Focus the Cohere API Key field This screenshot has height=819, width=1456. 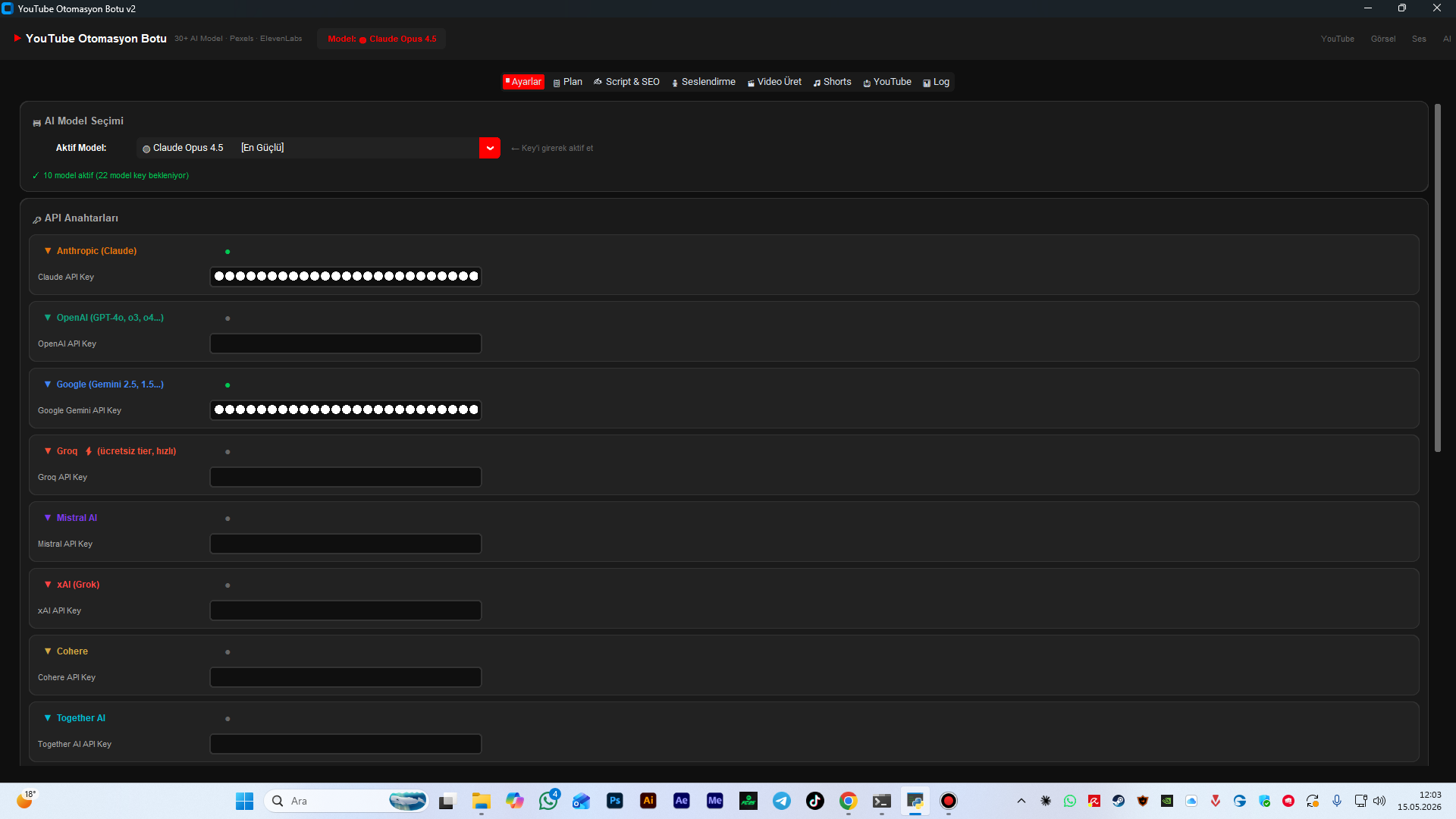[x=346, y=677]
